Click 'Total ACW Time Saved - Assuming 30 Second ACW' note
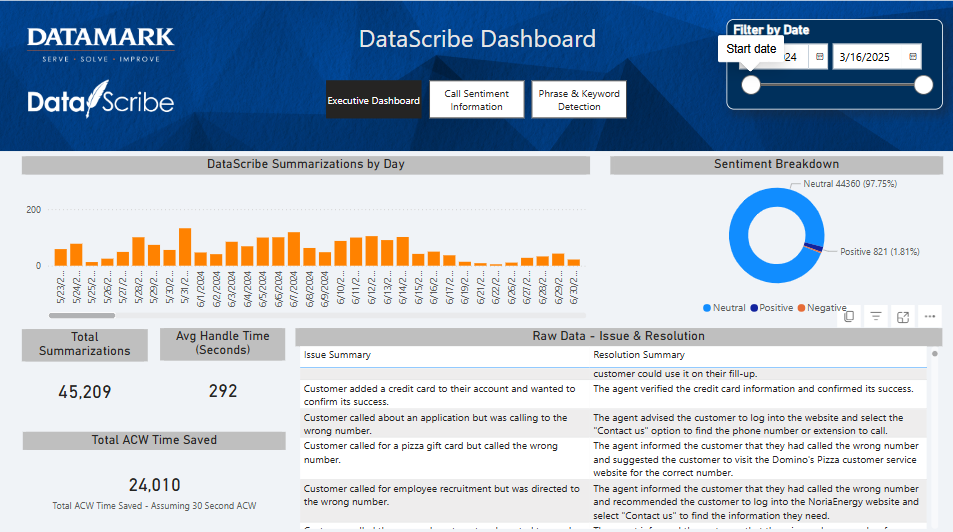This screenshot has height=532, width=953. (154, 506)
